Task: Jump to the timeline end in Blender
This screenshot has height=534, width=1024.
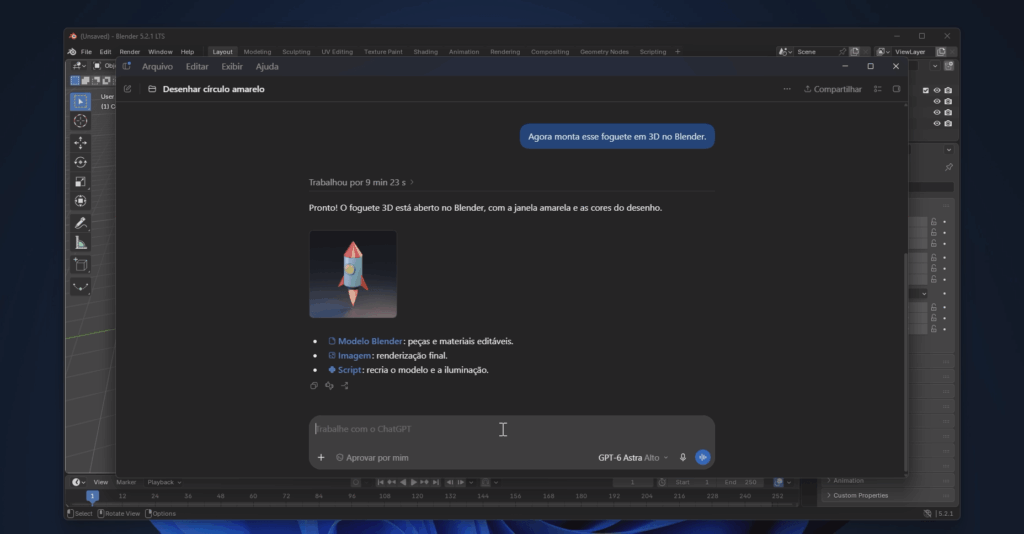Action: (436, 482)
